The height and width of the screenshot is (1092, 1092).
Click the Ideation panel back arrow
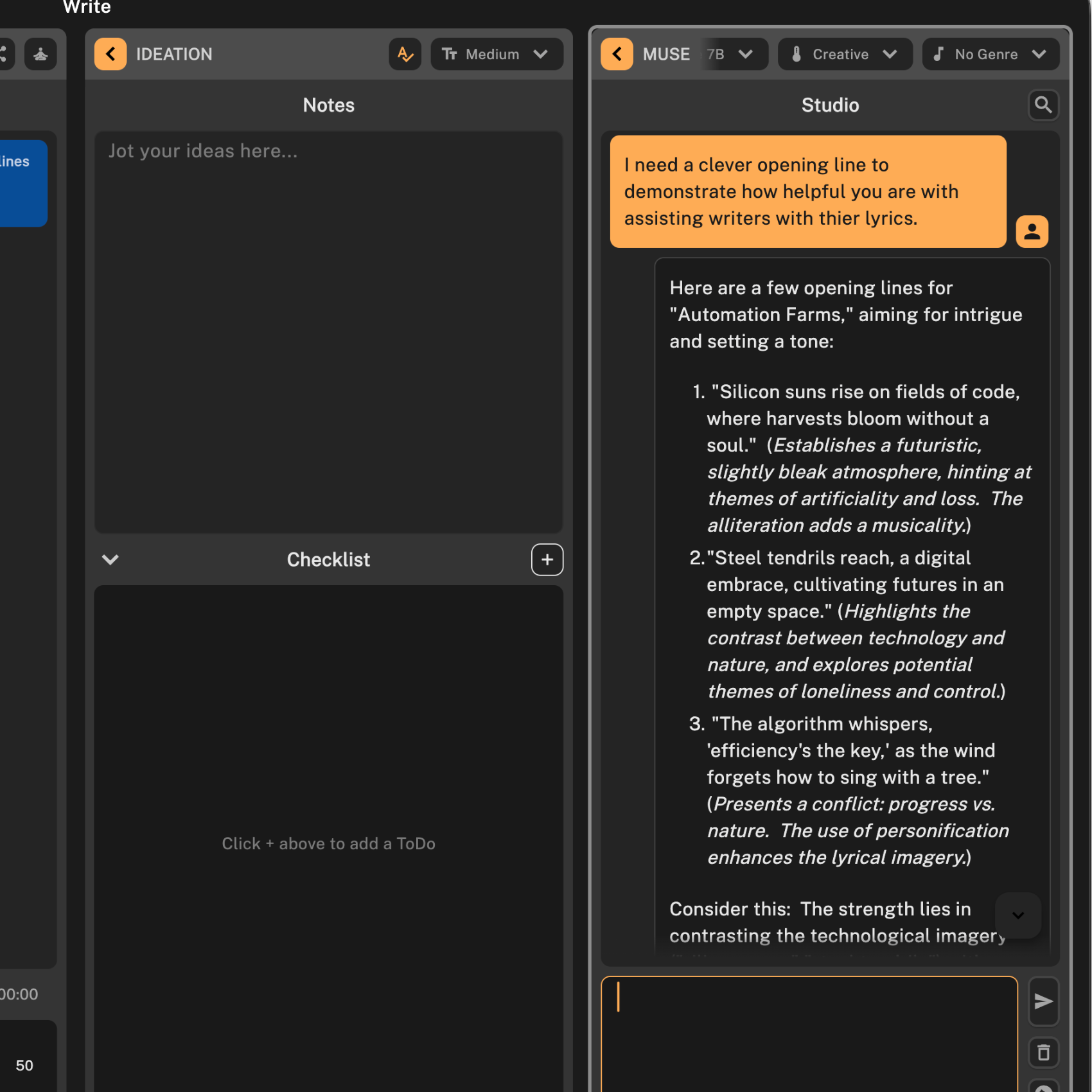coord(110,54)
